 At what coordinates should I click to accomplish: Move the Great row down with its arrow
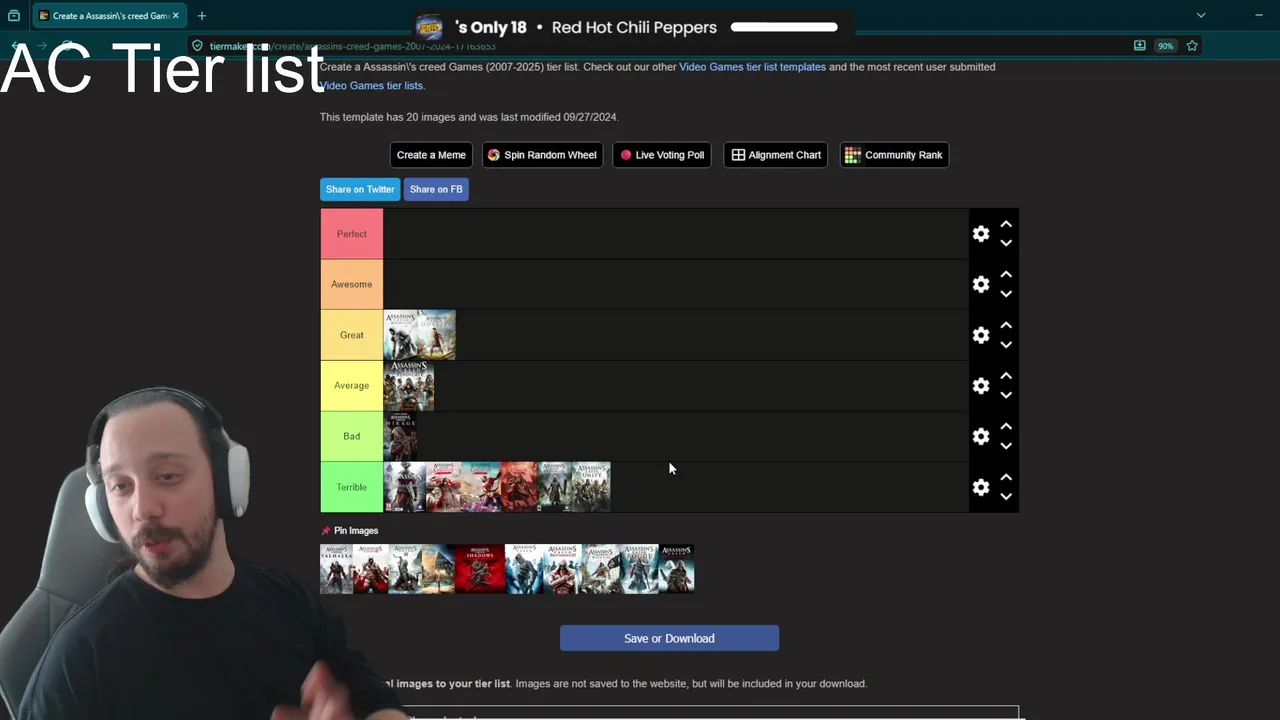point(1006,345)
